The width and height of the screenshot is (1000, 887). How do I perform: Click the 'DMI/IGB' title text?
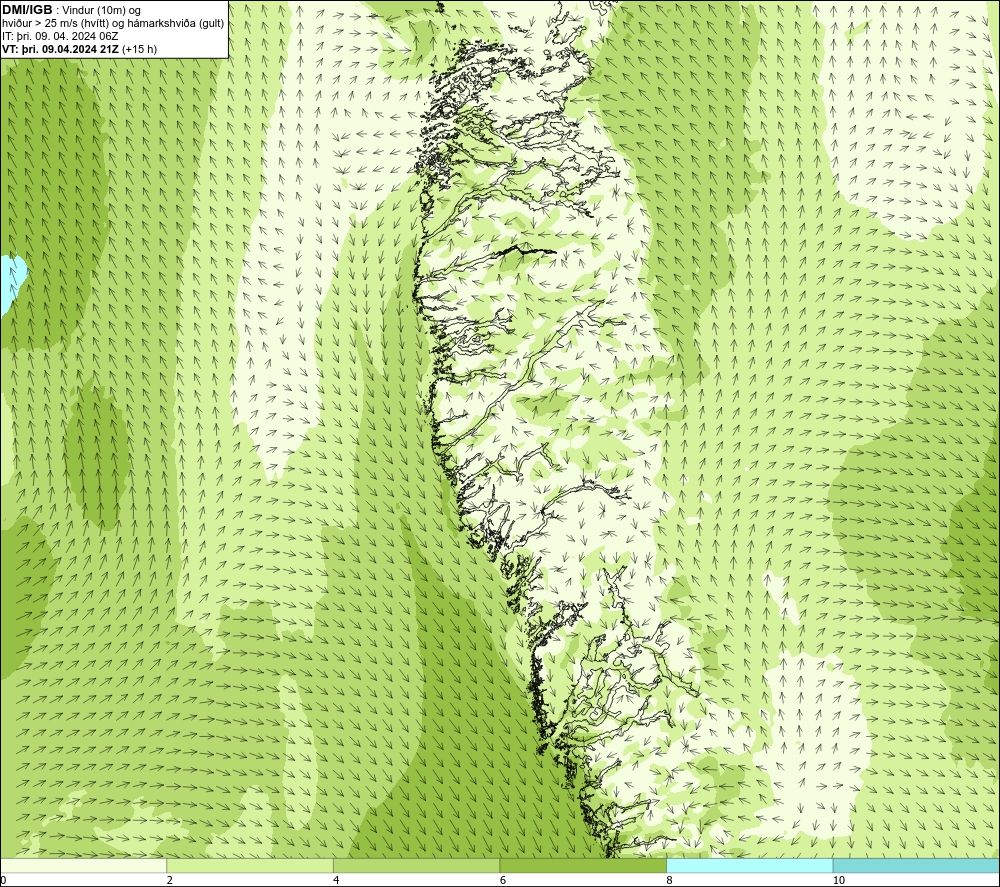(27, 10)
